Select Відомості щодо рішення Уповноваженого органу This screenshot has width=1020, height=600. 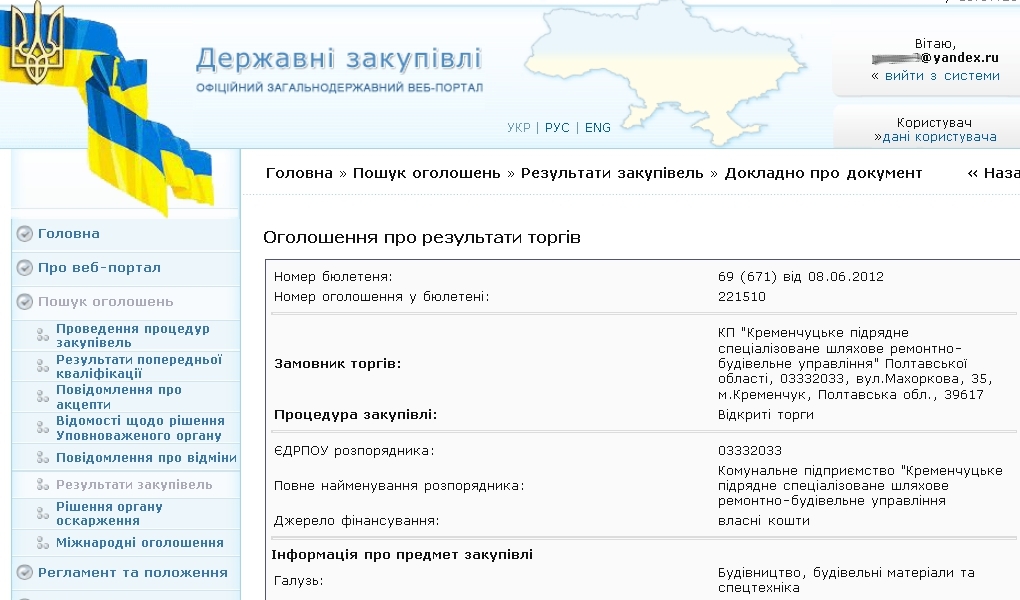(x=139, y=428)
